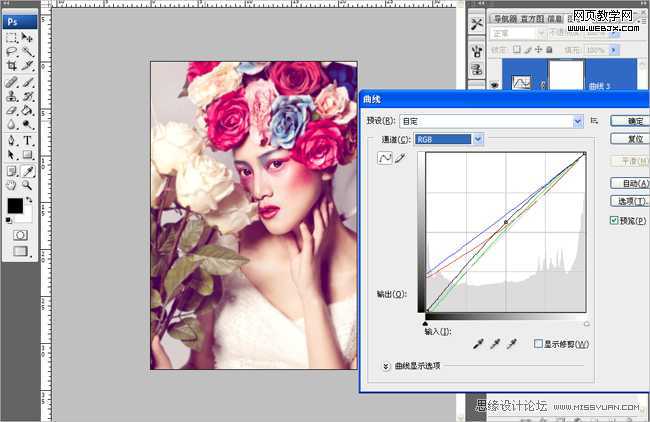Toggle the 预览 (Preview) checkbox
Image resolution: width=650 pixels, height=422 pixels.
tap(614, 220)
